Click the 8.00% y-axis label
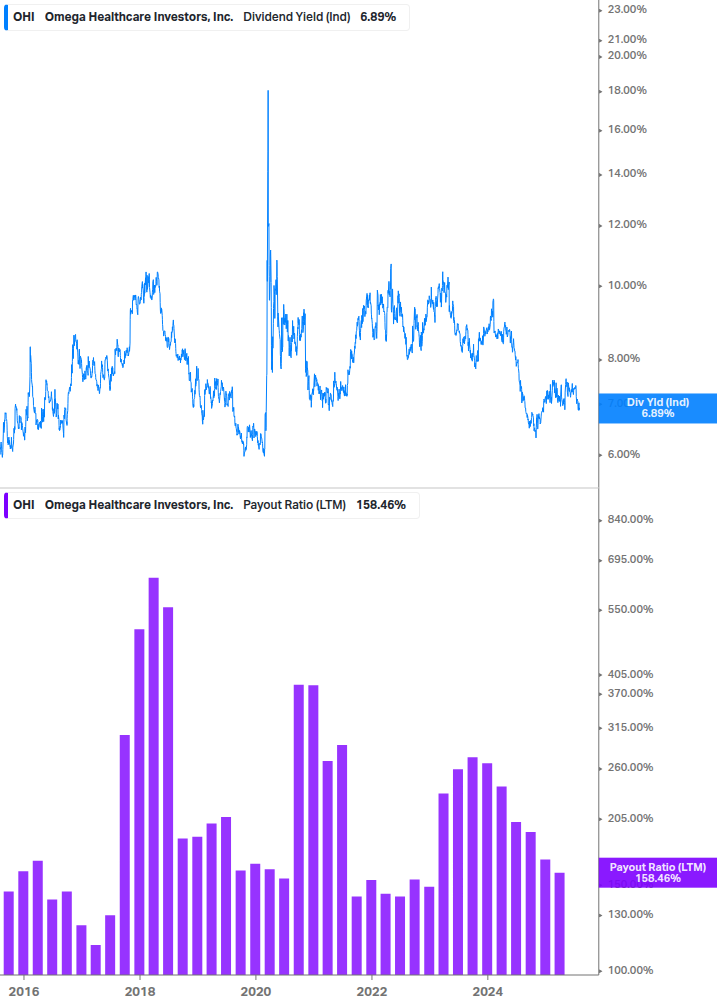 pos(623,358)
